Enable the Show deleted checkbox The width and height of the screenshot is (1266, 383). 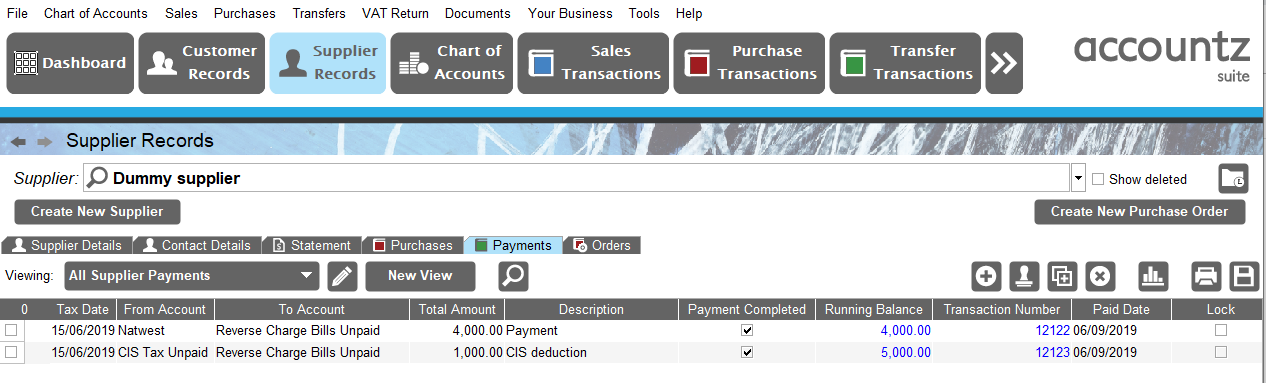pos(1098,180)
